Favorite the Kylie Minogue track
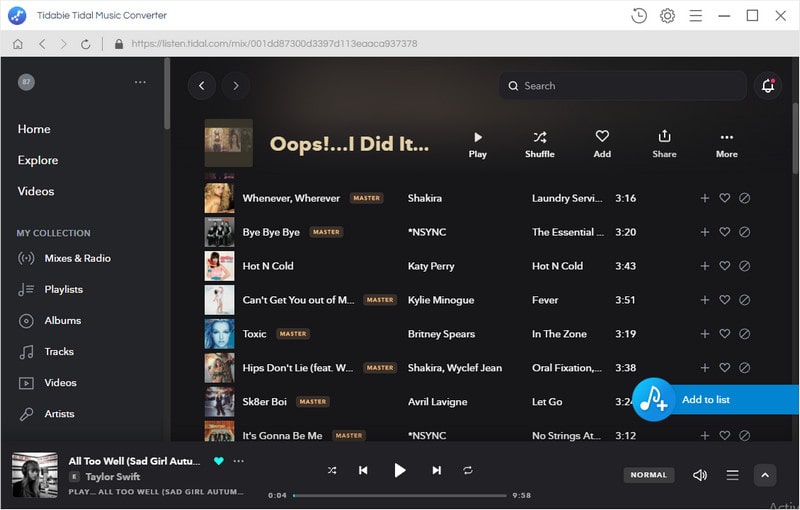 click(724, 300)
